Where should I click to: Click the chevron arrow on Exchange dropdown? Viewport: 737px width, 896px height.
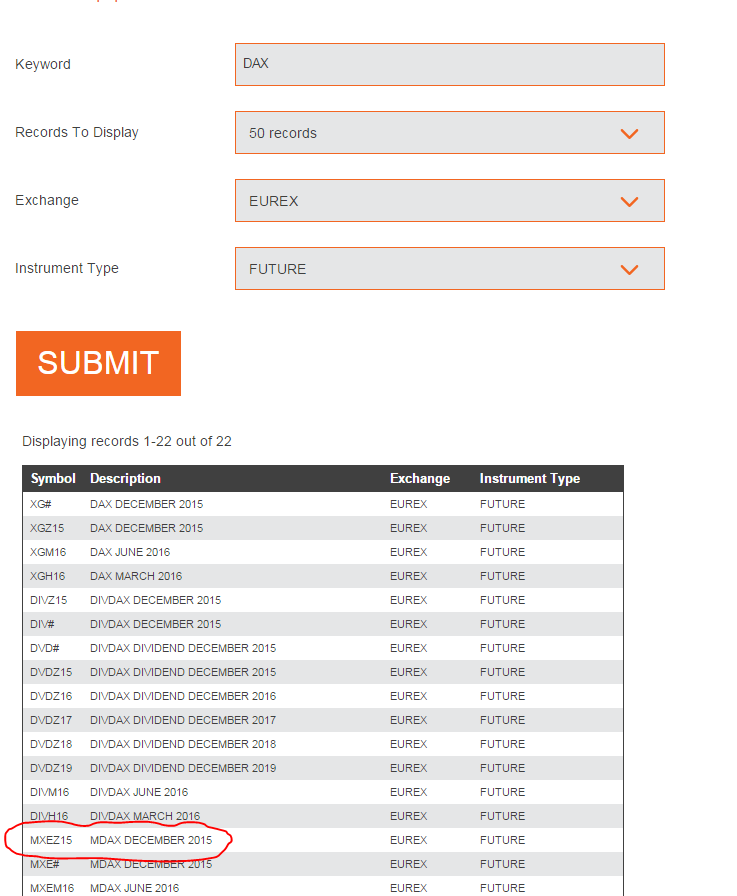629,201
